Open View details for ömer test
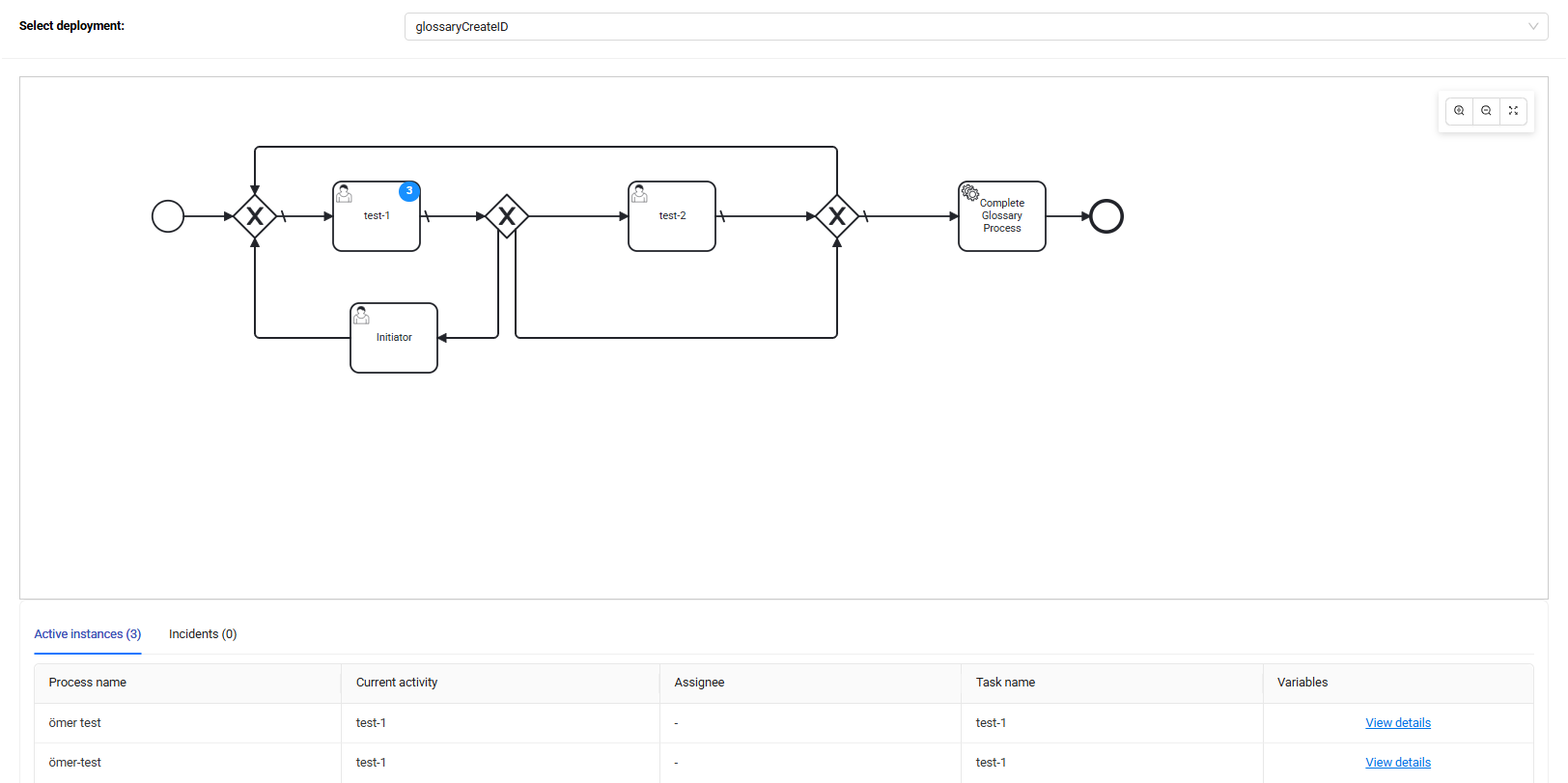Viewport: 1568px width, 783px height. 1397,723
